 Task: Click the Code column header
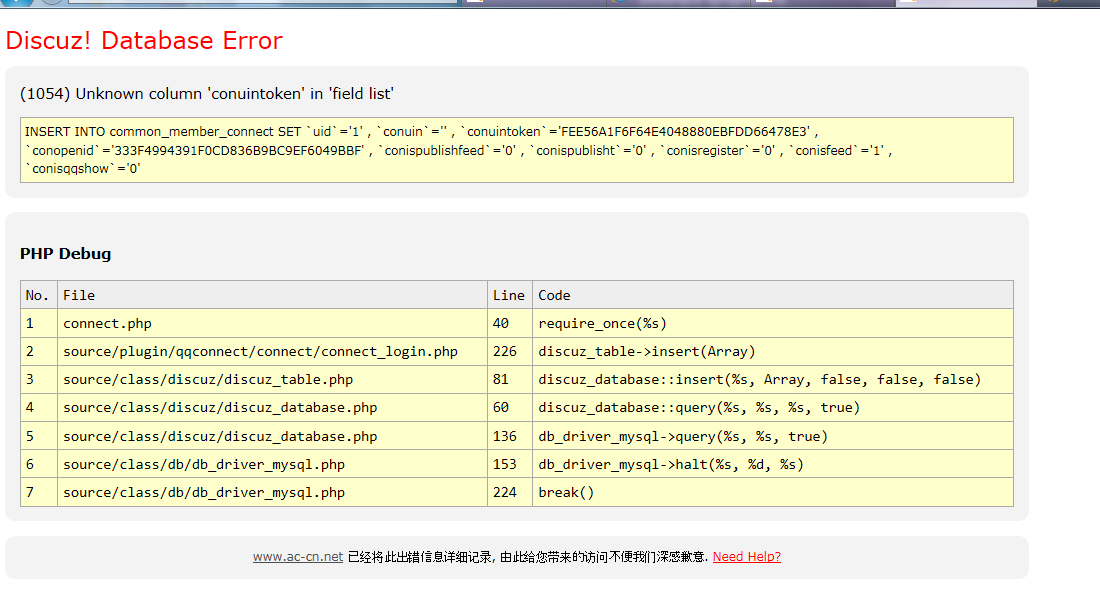554,295
